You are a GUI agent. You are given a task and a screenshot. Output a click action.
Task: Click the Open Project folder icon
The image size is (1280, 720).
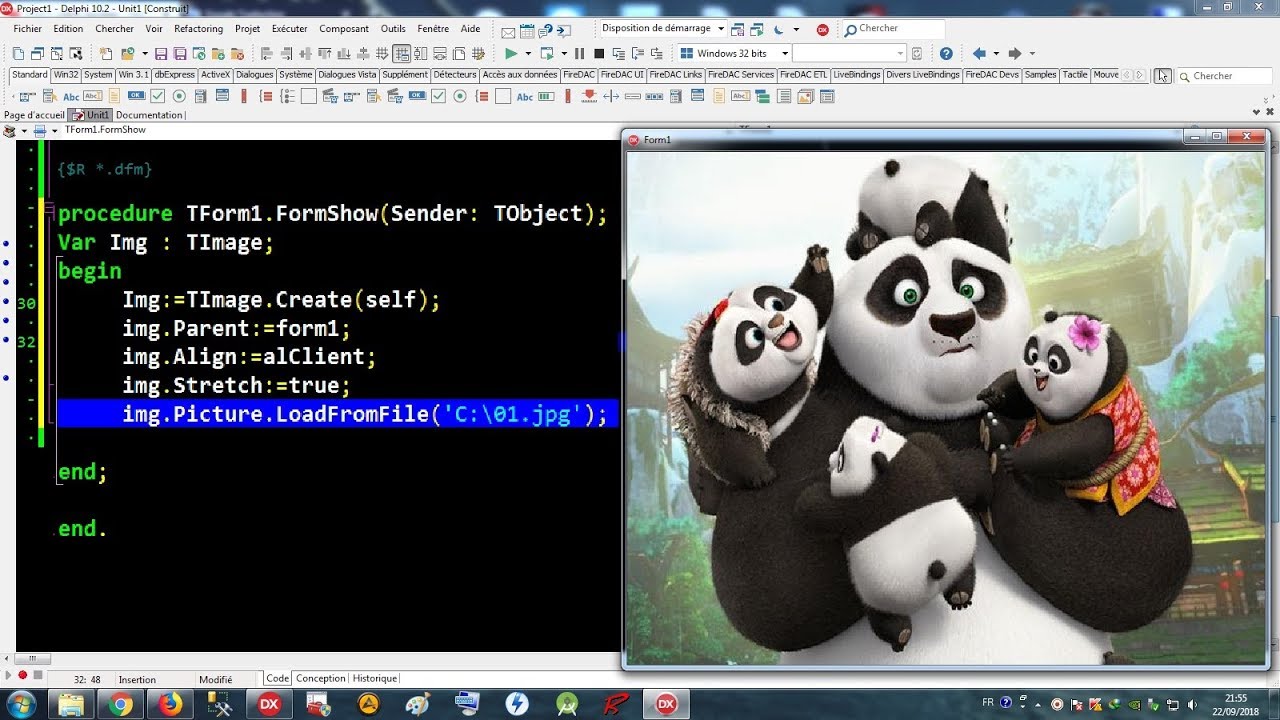click(128, 53)
